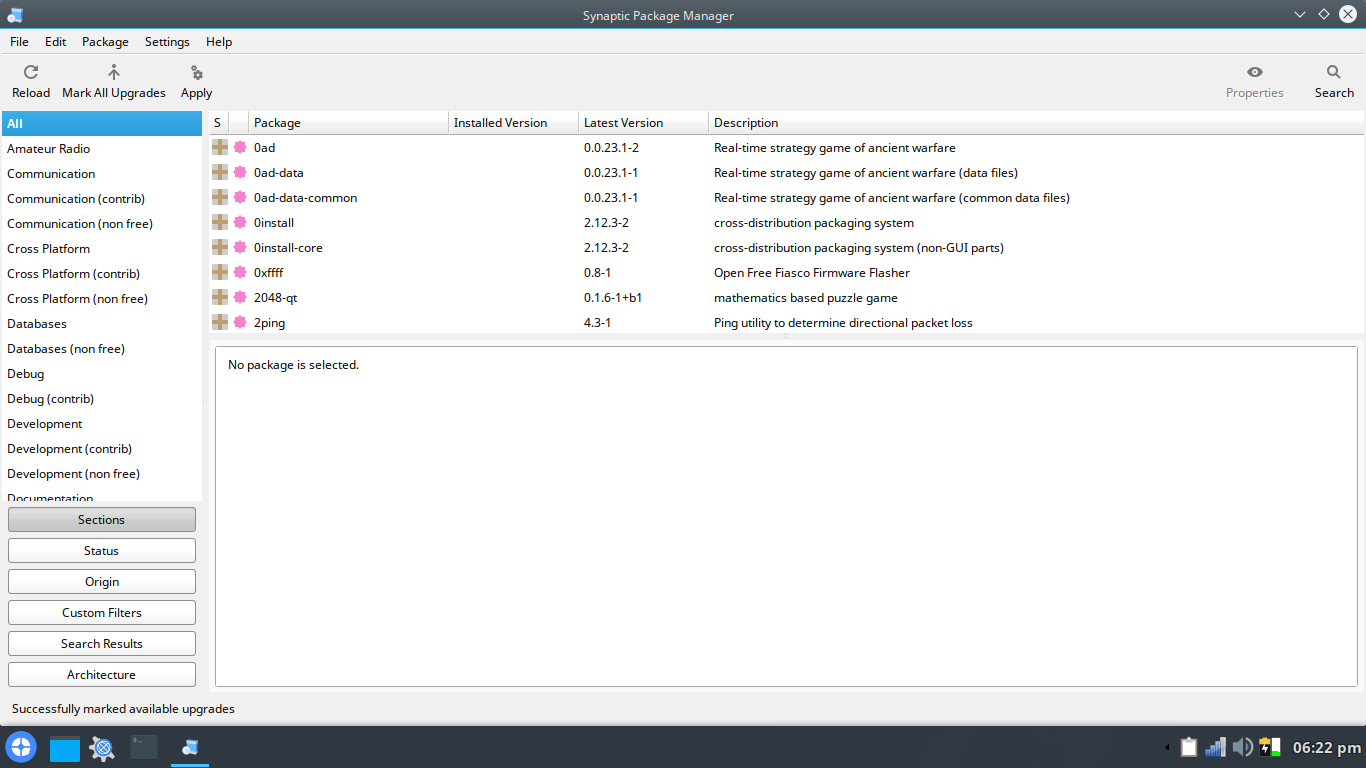The height and width of the screenshot is (768, 1366).
Task: Click the pink supported icon beside 0ad-data
Action: (x=240, y=172)
